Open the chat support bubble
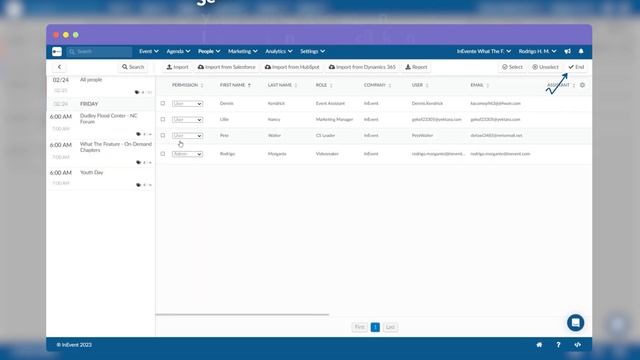Viewport: 640px width, 360px height. coord(576,323)
